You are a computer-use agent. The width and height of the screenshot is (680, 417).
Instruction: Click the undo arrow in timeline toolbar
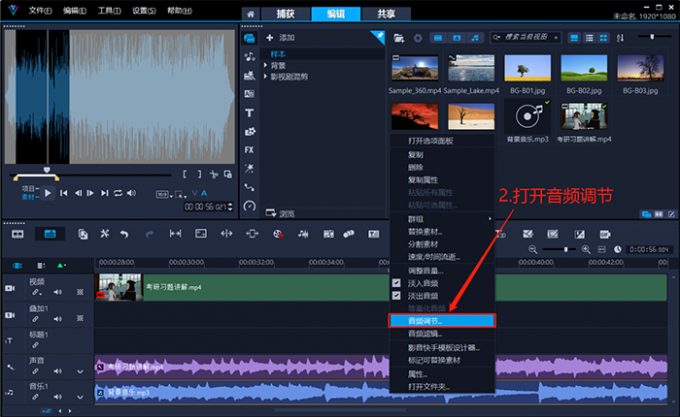[124, 233]
